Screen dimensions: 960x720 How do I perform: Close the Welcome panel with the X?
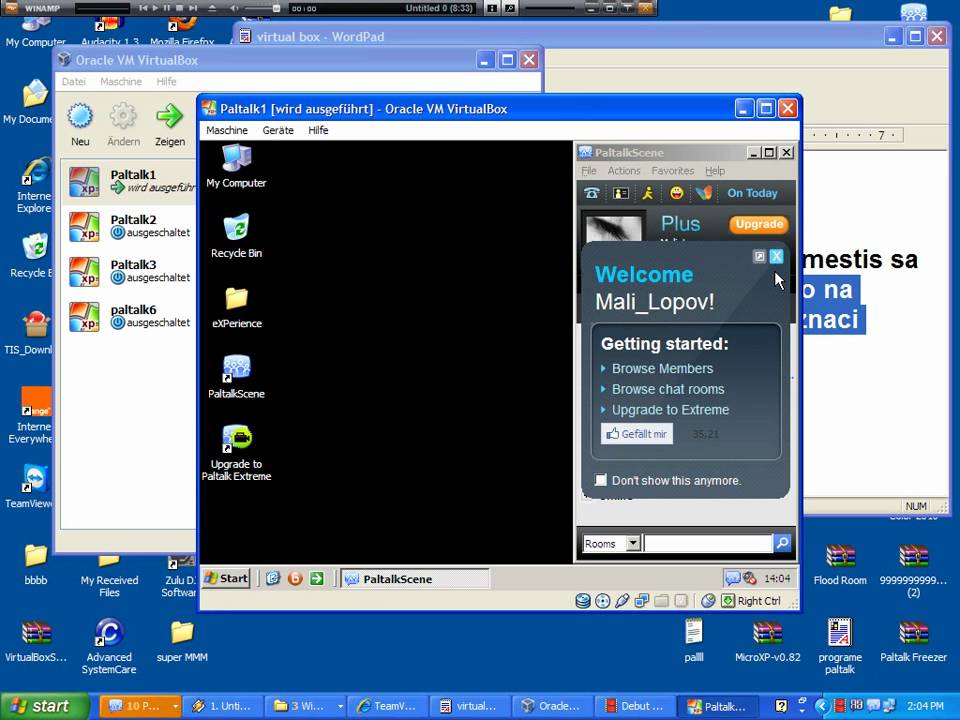tap(776, 257)
